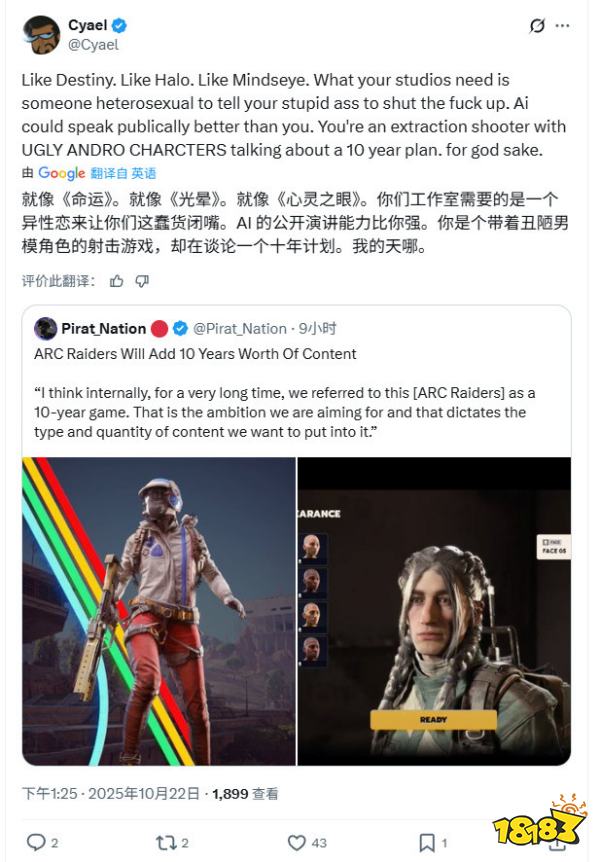
Task: Click the Google translation source logo
Action: tap(62, 173)
